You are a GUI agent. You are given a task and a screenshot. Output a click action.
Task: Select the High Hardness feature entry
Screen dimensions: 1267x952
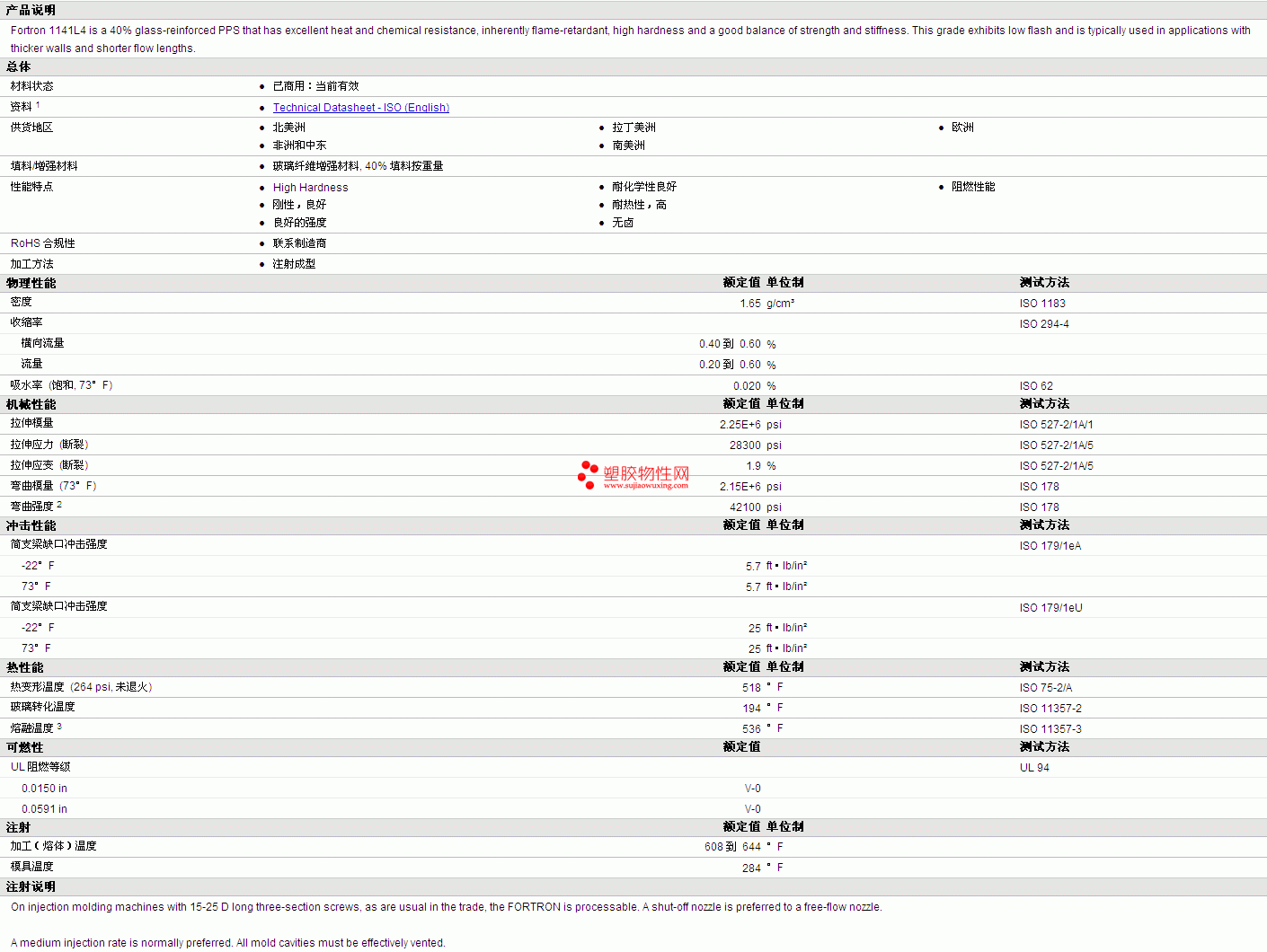coord(310,188)
